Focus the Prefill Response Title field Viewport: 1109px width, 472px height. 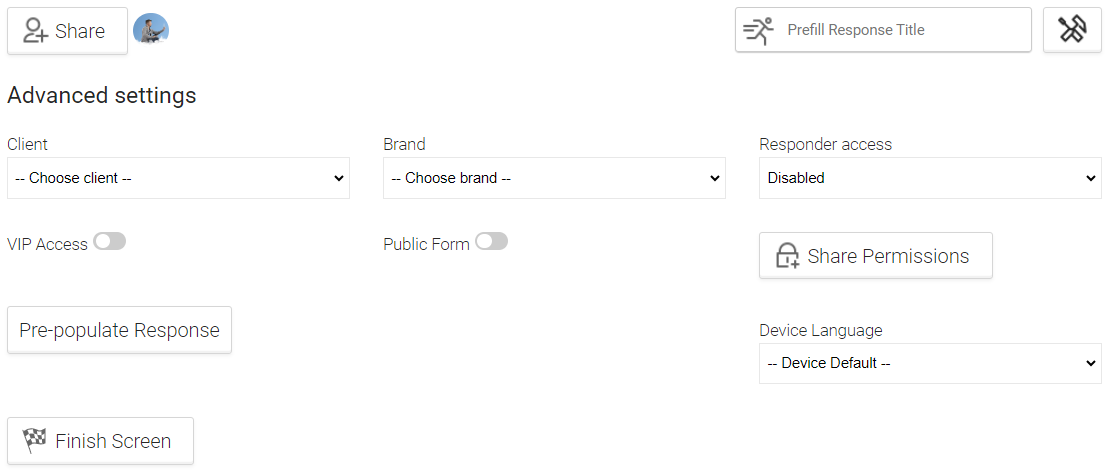tap(883, 30)
